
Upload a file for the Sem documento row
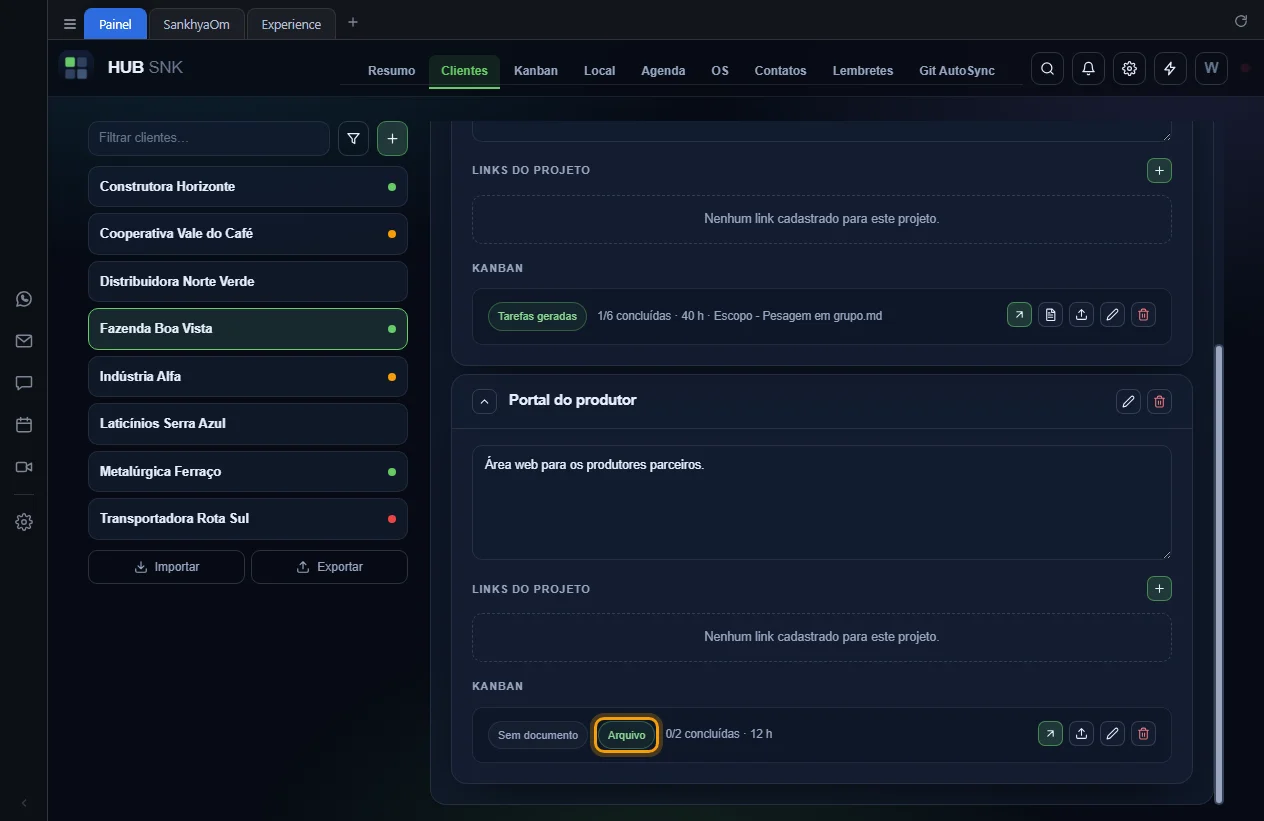[x=1081, y=734]
